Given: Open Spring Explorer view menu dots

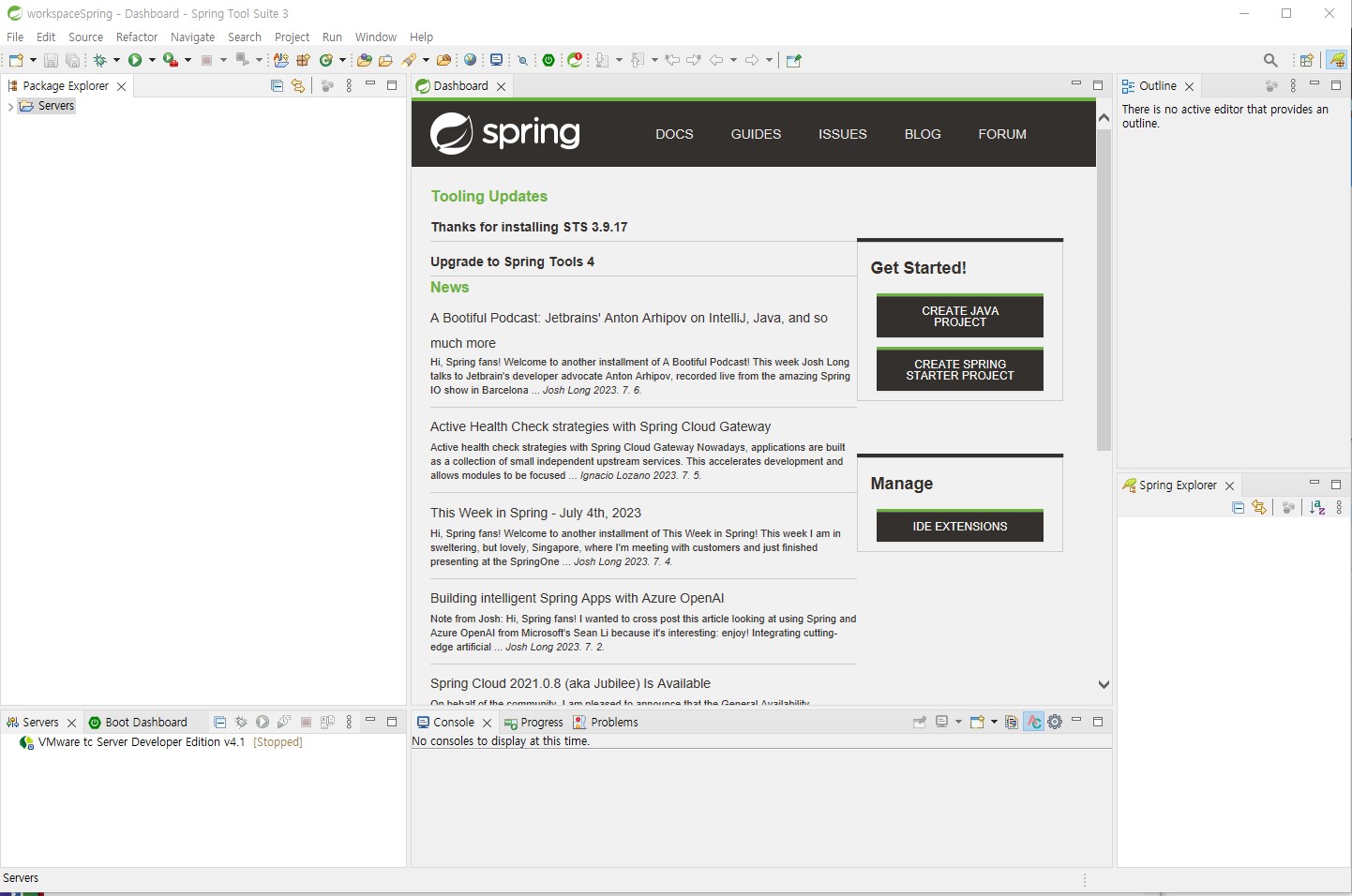Looking at the screenshot, I should 1339,507.
